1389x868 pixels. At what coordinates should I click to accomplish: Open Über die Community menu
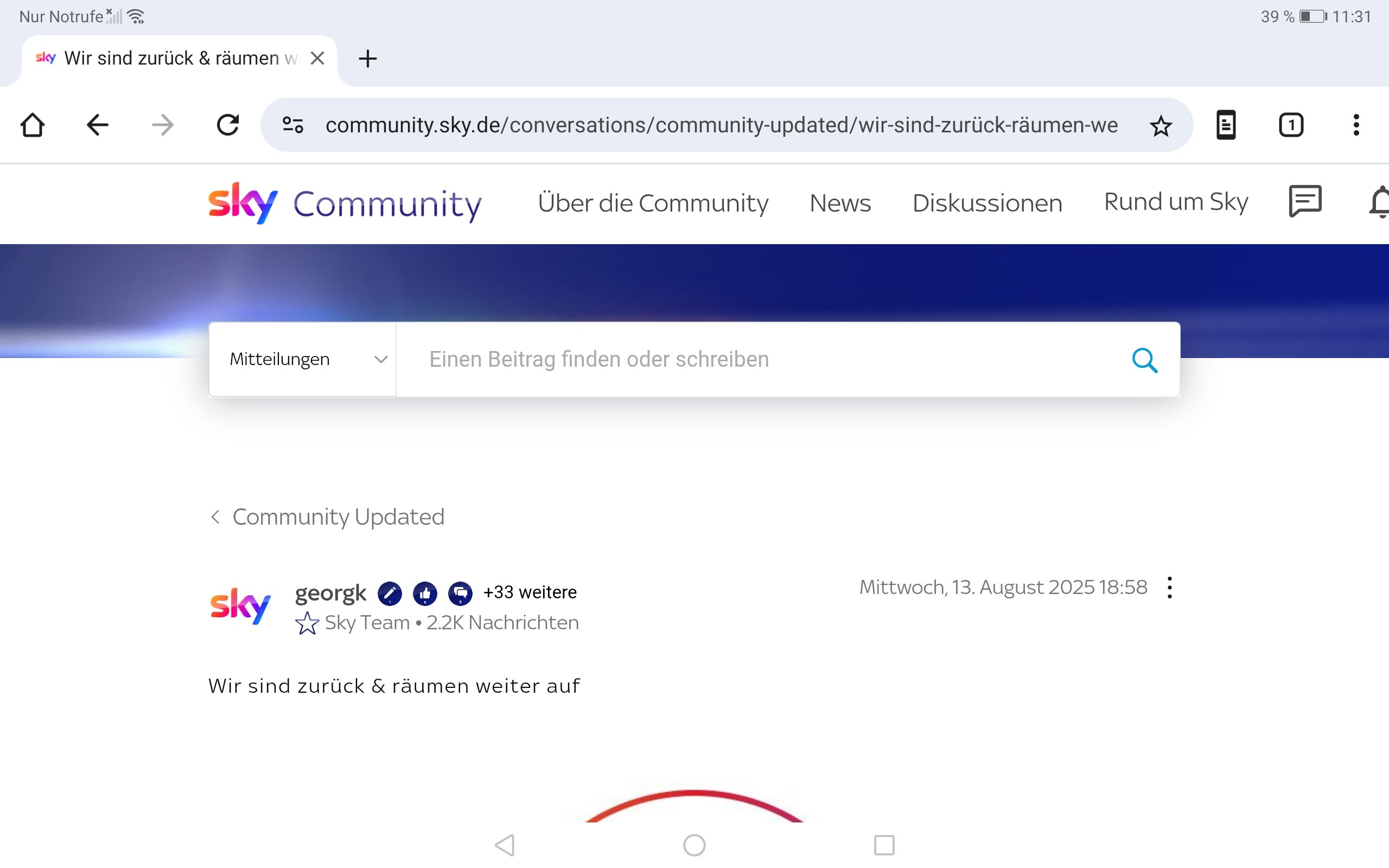coord(653,203)
